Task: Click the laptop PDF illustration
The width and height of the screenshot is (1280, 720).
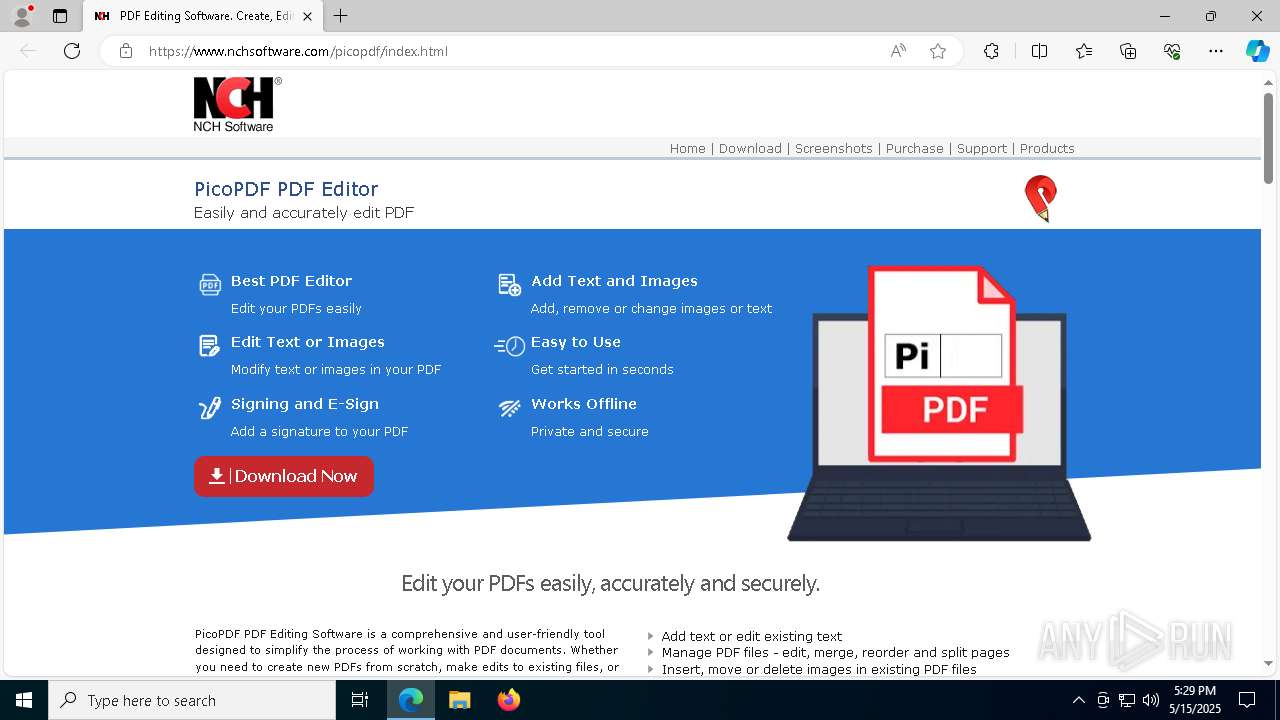Action: [939, 403]
